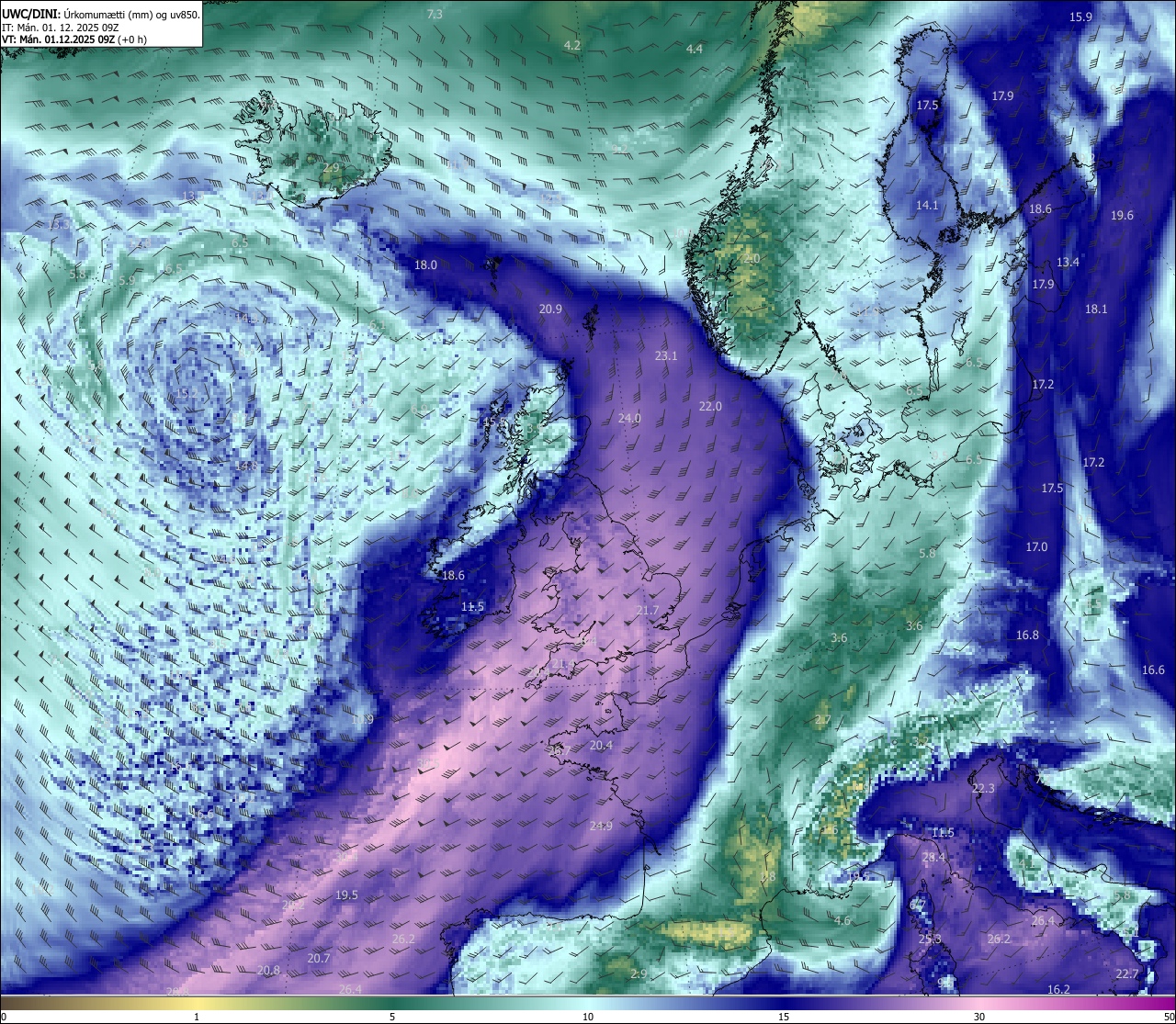Viewport: 1176px width, 1024px height.
Task: Click the 17.0 value label
Action: tap(1036, 546)
